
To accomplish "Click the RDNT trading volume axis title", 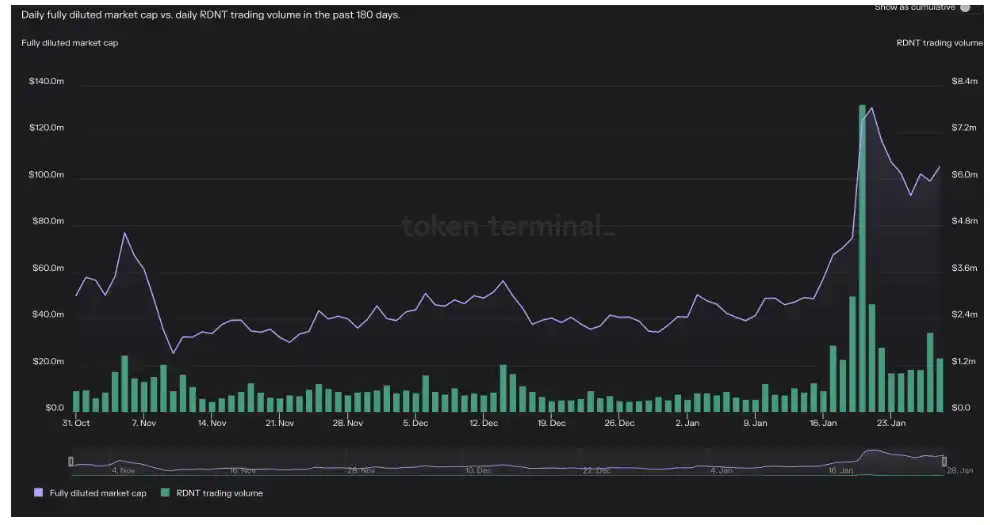I will tap(939, 43).
